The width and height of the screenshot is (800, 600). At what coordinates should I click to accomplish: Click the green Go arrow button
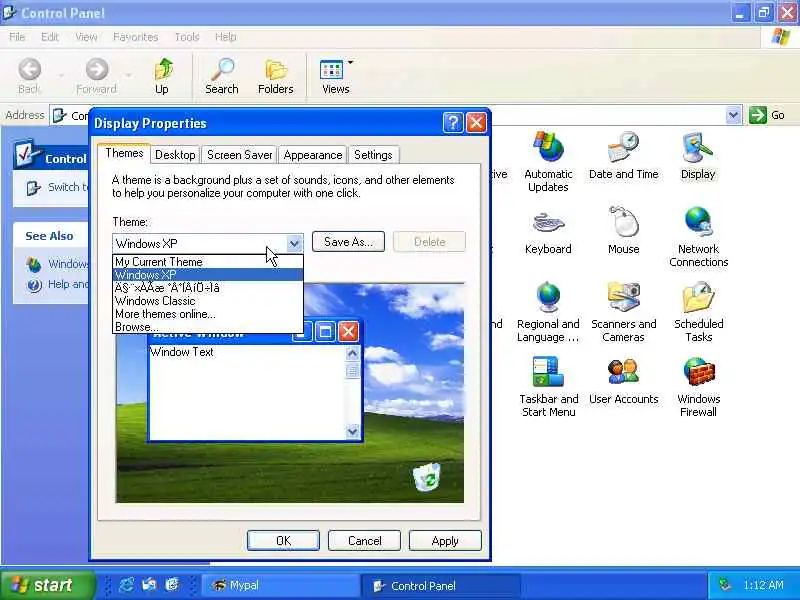[758, 115]
